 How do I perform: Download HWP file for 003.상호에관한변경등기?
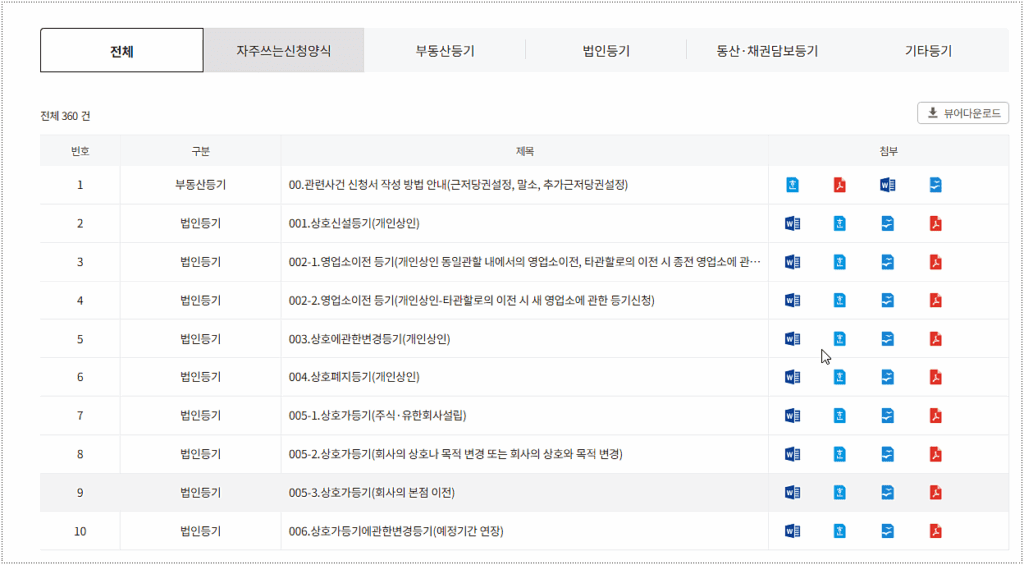point(840,339)
